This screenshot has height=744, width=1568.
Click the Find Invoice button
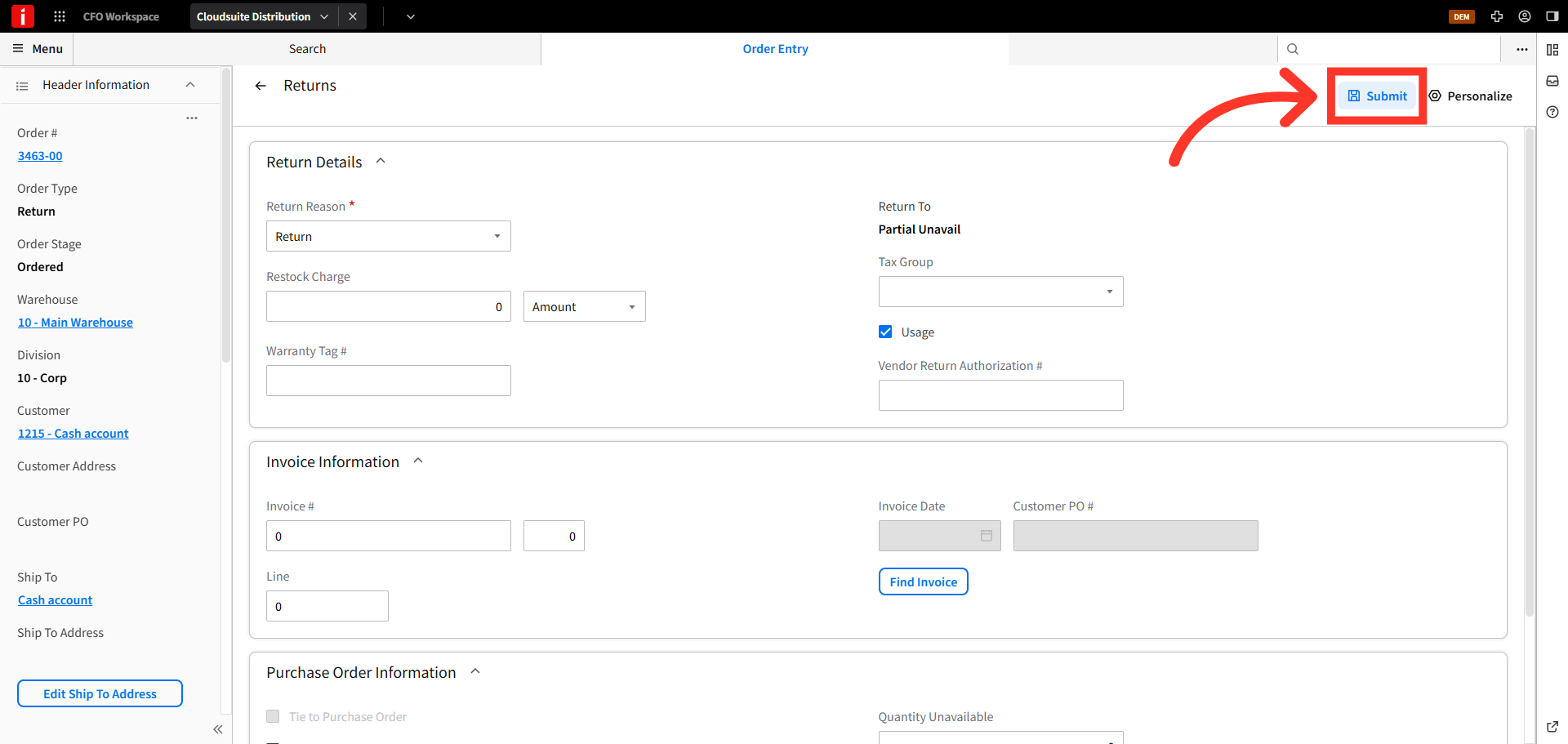(924, 581)
